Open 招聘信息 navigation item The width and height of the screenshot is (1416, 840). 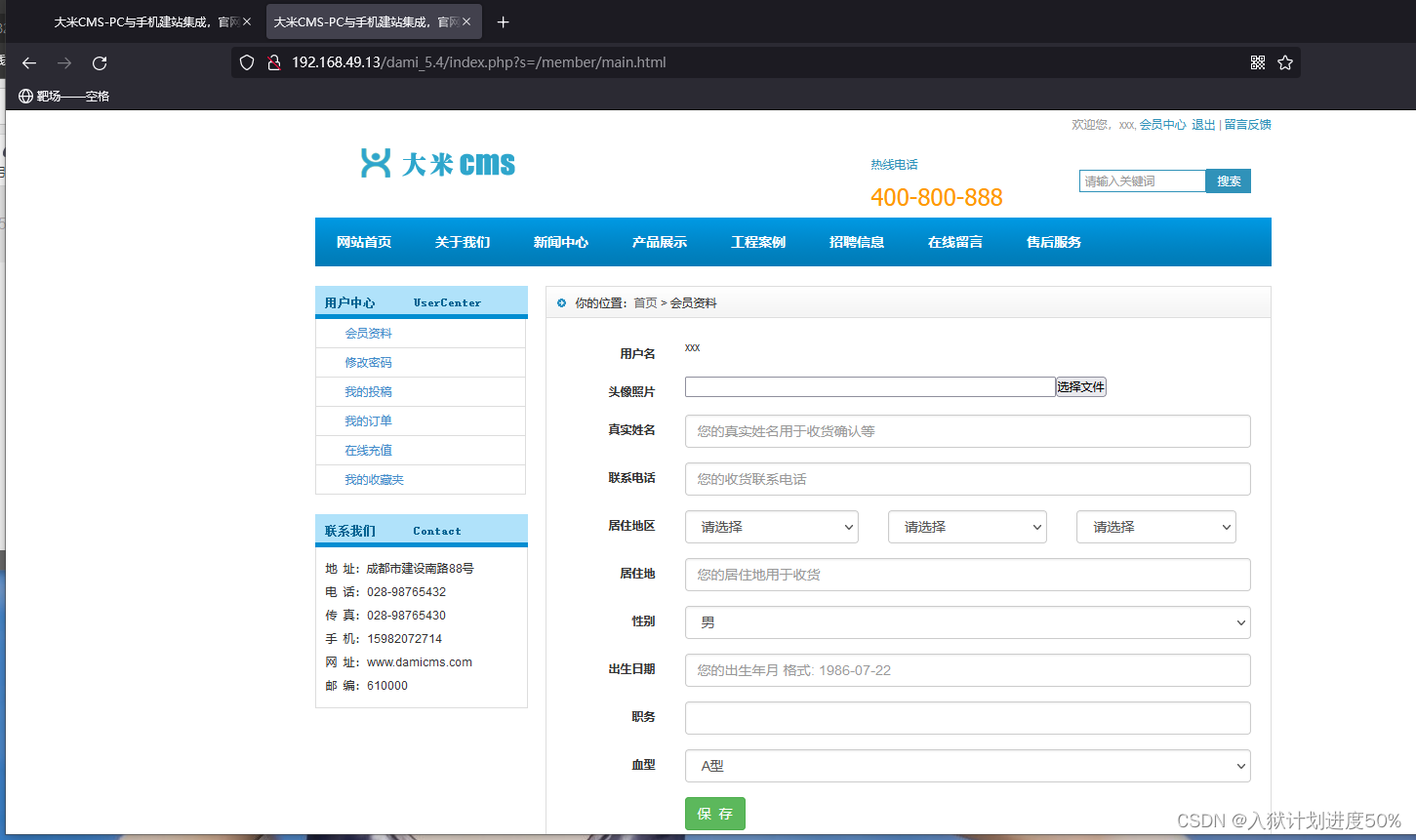[857, 242]
